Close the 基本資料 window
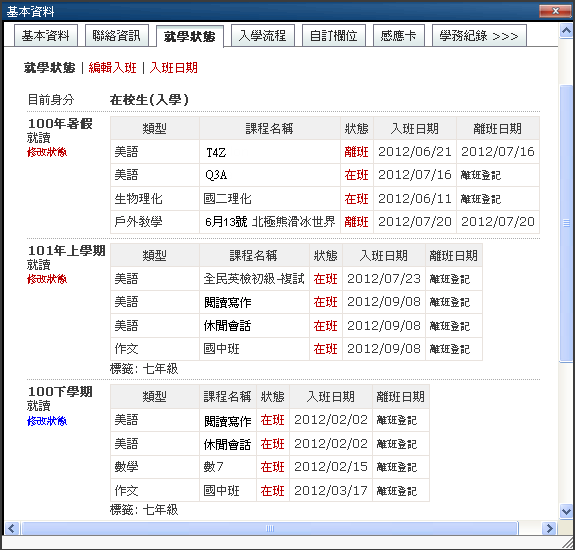This screenshot has width=575, height=550. [x=555, y=11]
